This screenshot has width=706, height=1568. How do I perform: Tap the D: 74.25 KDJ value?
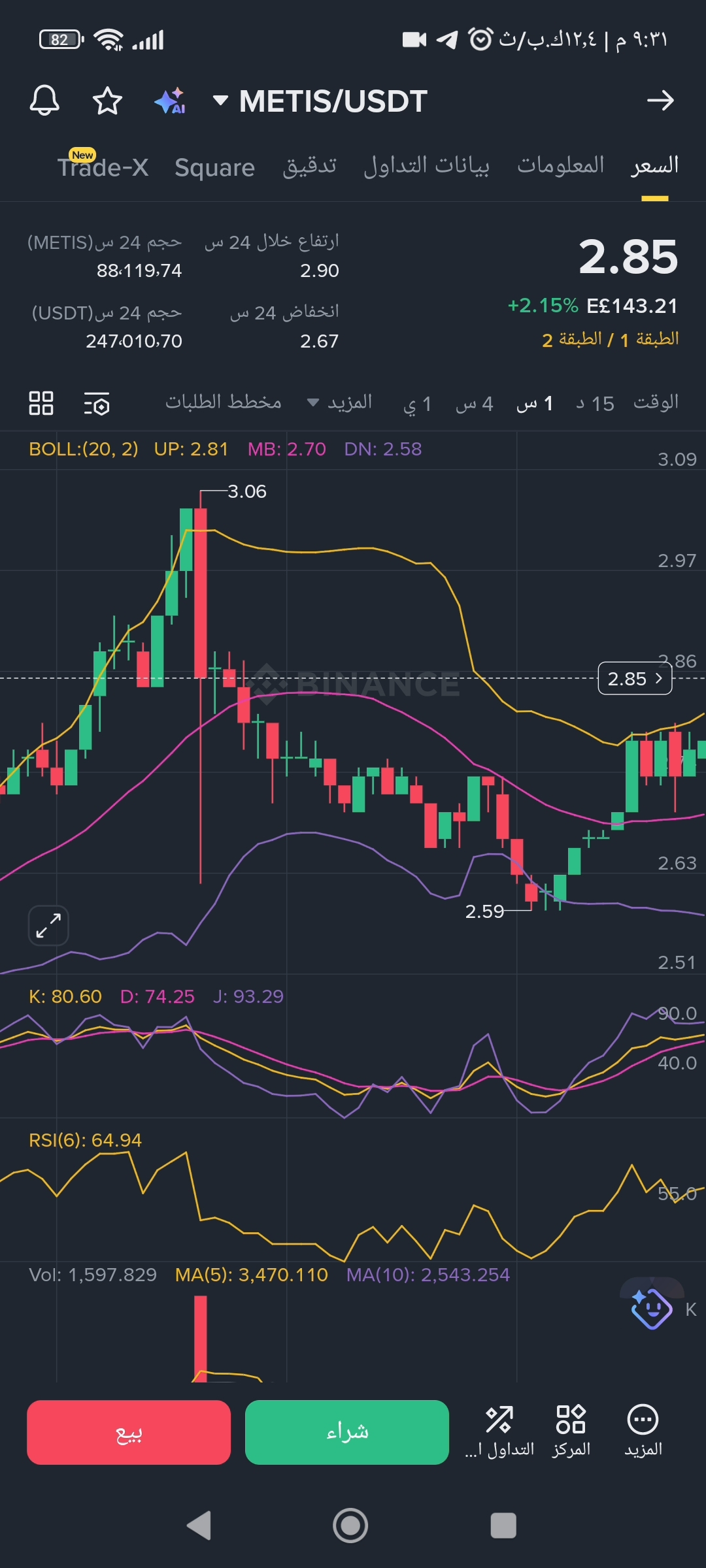click(x=157, y=996)
